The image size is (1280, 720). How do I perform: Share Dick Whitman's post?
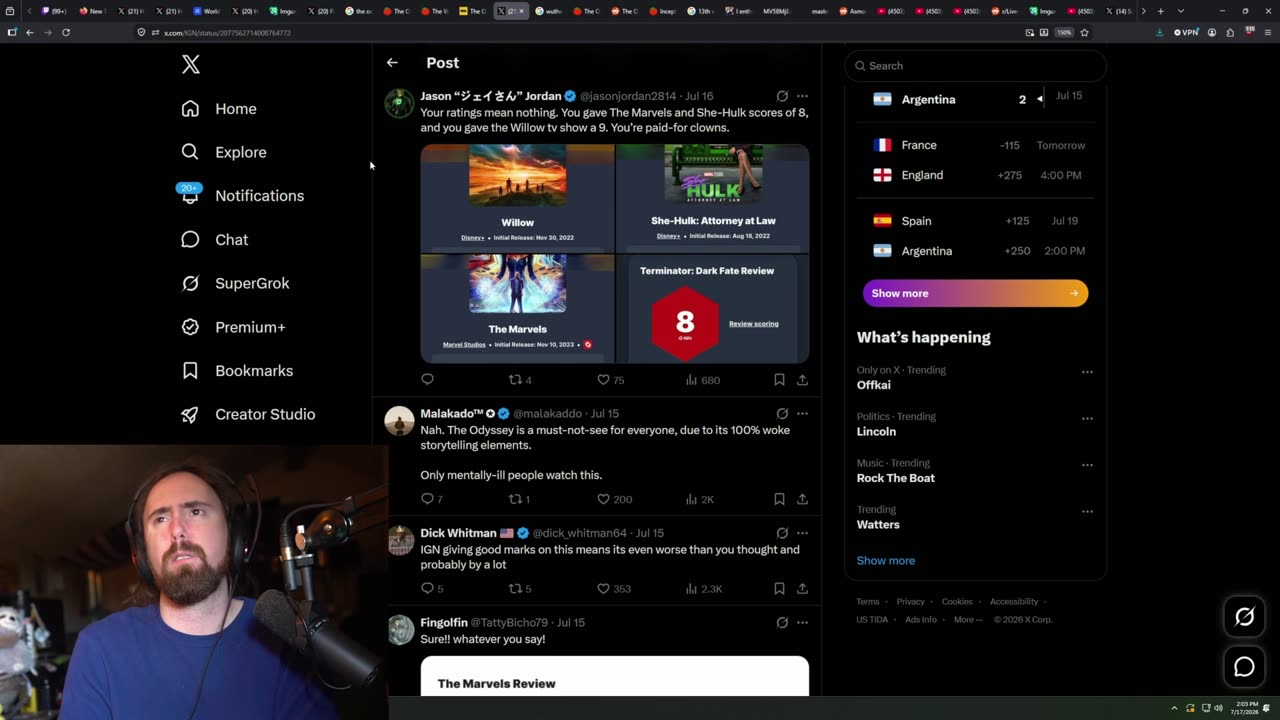802,589
